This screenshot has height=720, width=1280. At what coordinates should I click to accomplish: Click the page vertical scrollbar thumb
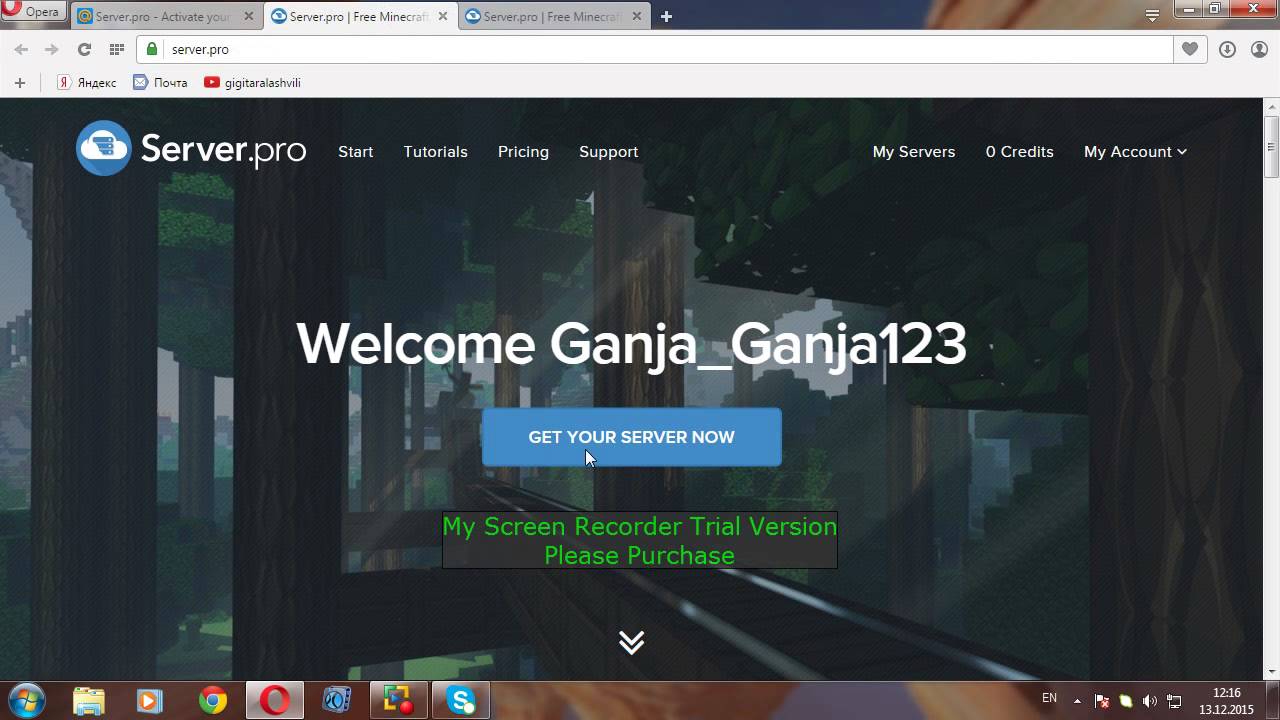(x=1271, y=146)
